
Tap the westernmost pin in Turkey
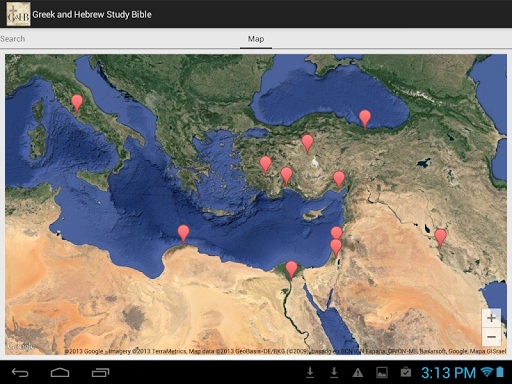coord(265,165)
